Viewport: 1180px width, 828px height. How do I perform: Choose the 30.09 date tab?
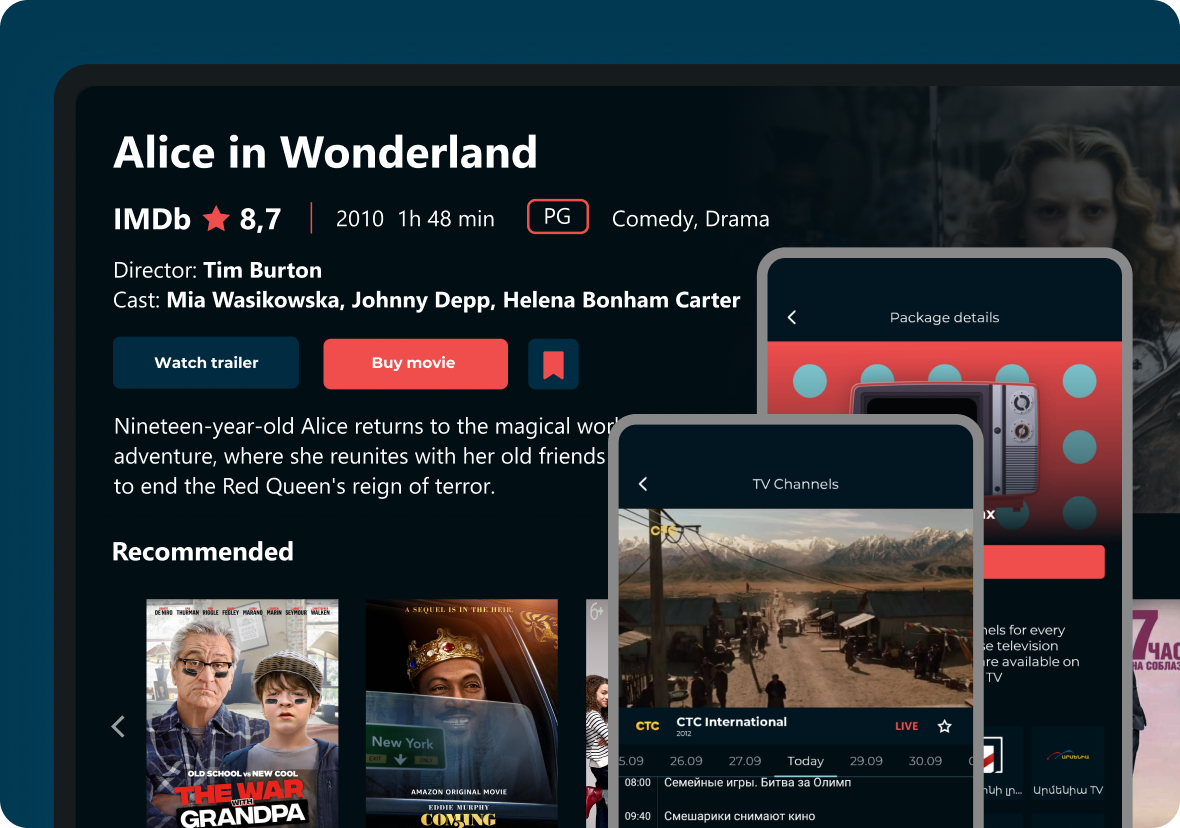tap(925, 761)
